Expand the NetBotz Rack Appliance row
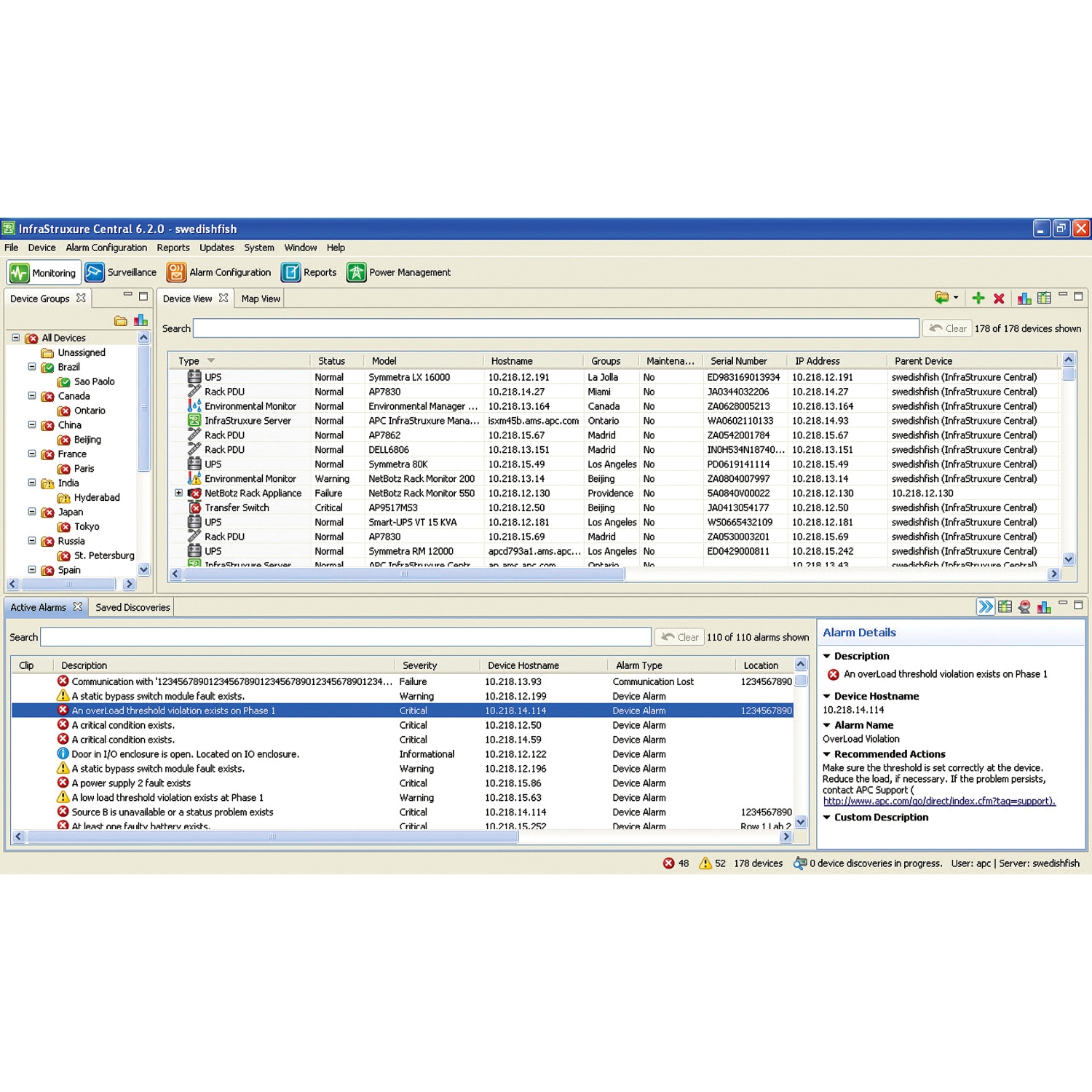Screen dimensions: 1092x1092 pyautogui.click(x=178, y=493)
